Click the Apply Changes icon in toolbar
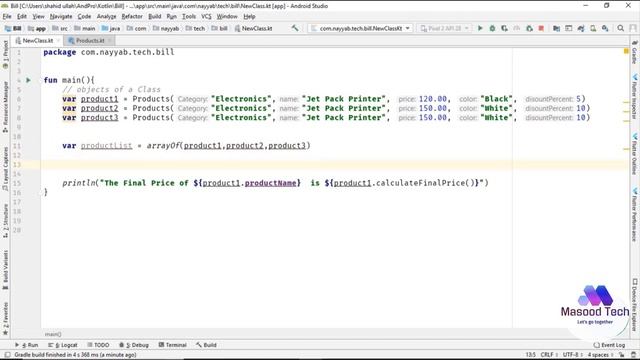Screen dimensions: 640x360 tap(529, 28)
